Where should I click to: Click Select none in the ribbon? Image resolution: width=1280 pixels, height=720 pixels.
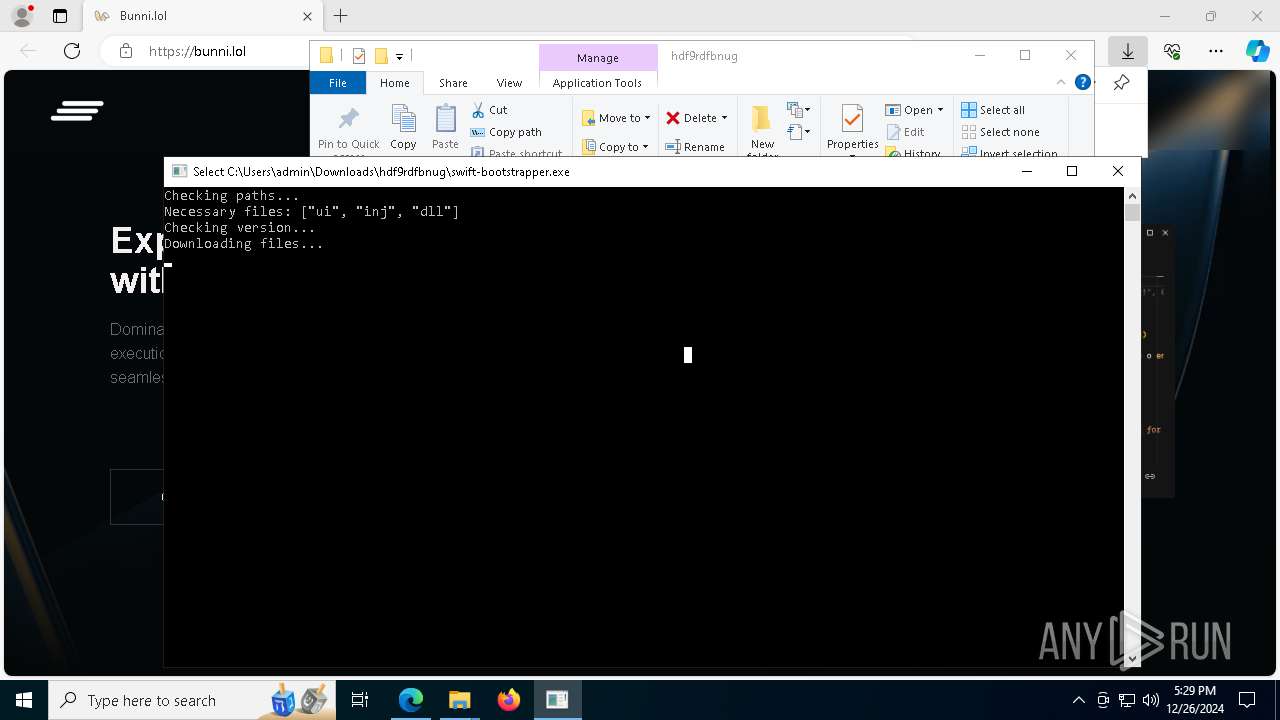pyautogui.click(x=1000, y=132)
